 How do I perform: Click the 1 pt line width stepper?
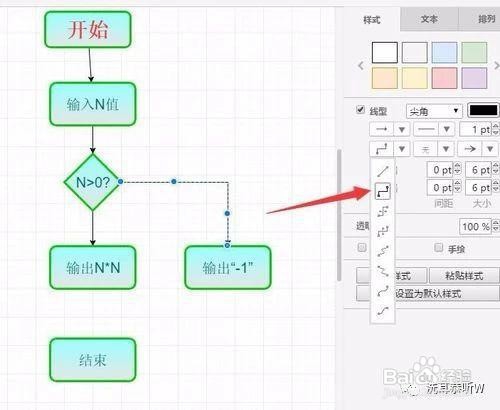[x=496, y=129]
